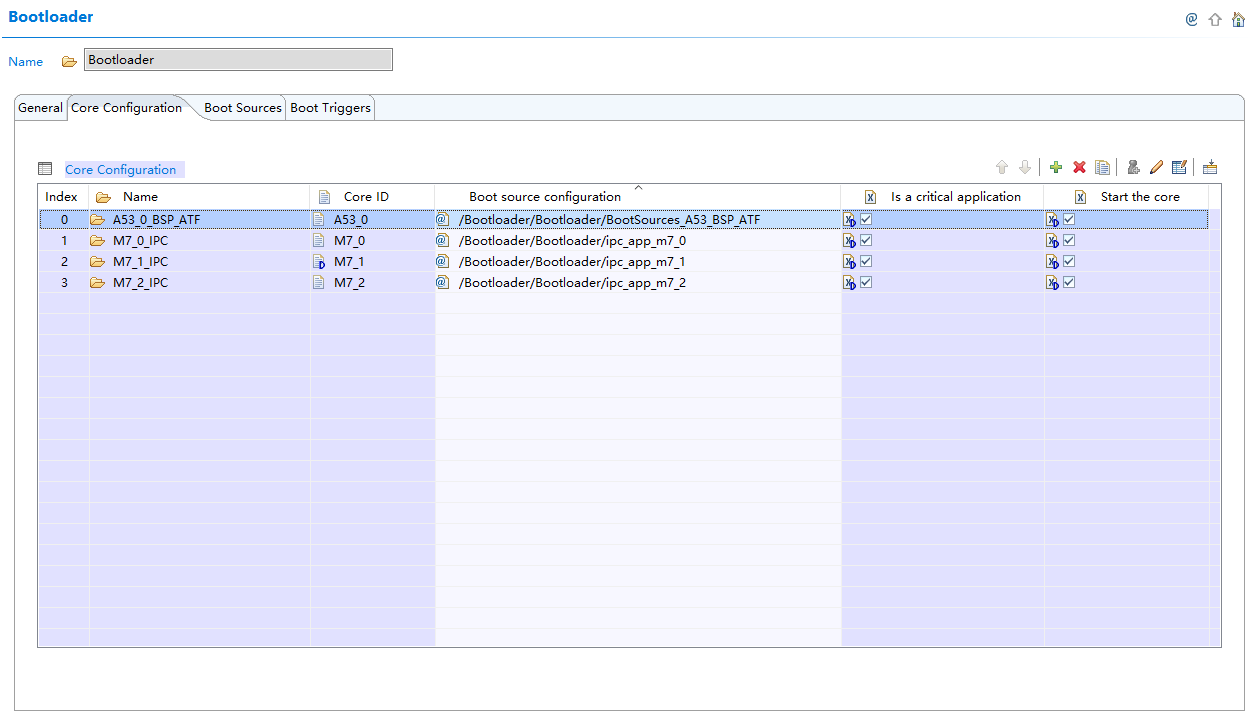Sort by Boot source configuration column header
The width and height of the screenshot is (1255, 720).
point(638,197)
